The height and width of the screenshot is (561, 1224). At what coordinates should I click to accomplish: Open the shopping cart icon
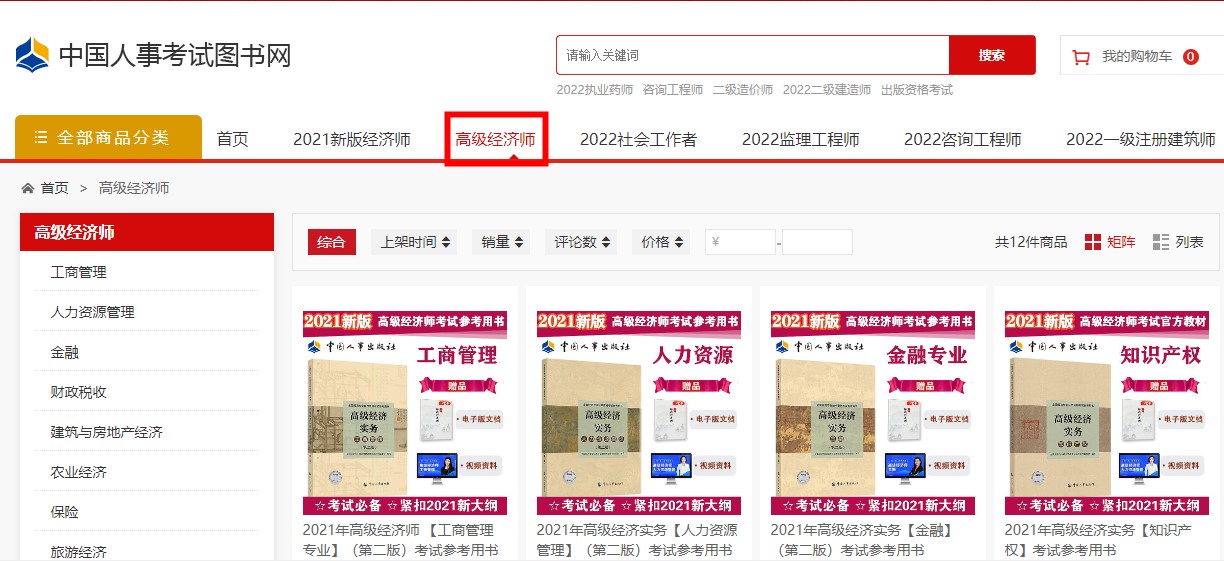point(1081,57)
